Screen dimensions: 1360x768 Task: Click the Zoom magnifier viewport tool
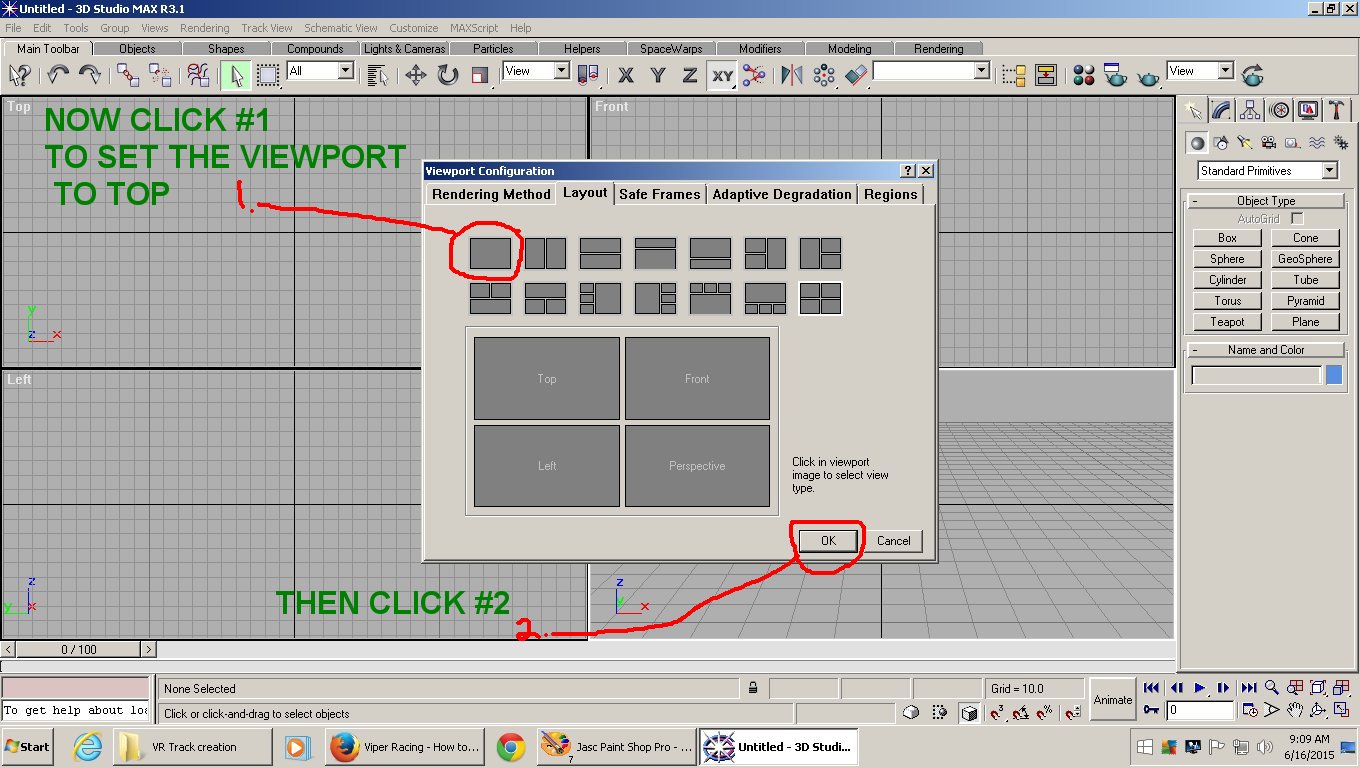tap(1272, 688)
